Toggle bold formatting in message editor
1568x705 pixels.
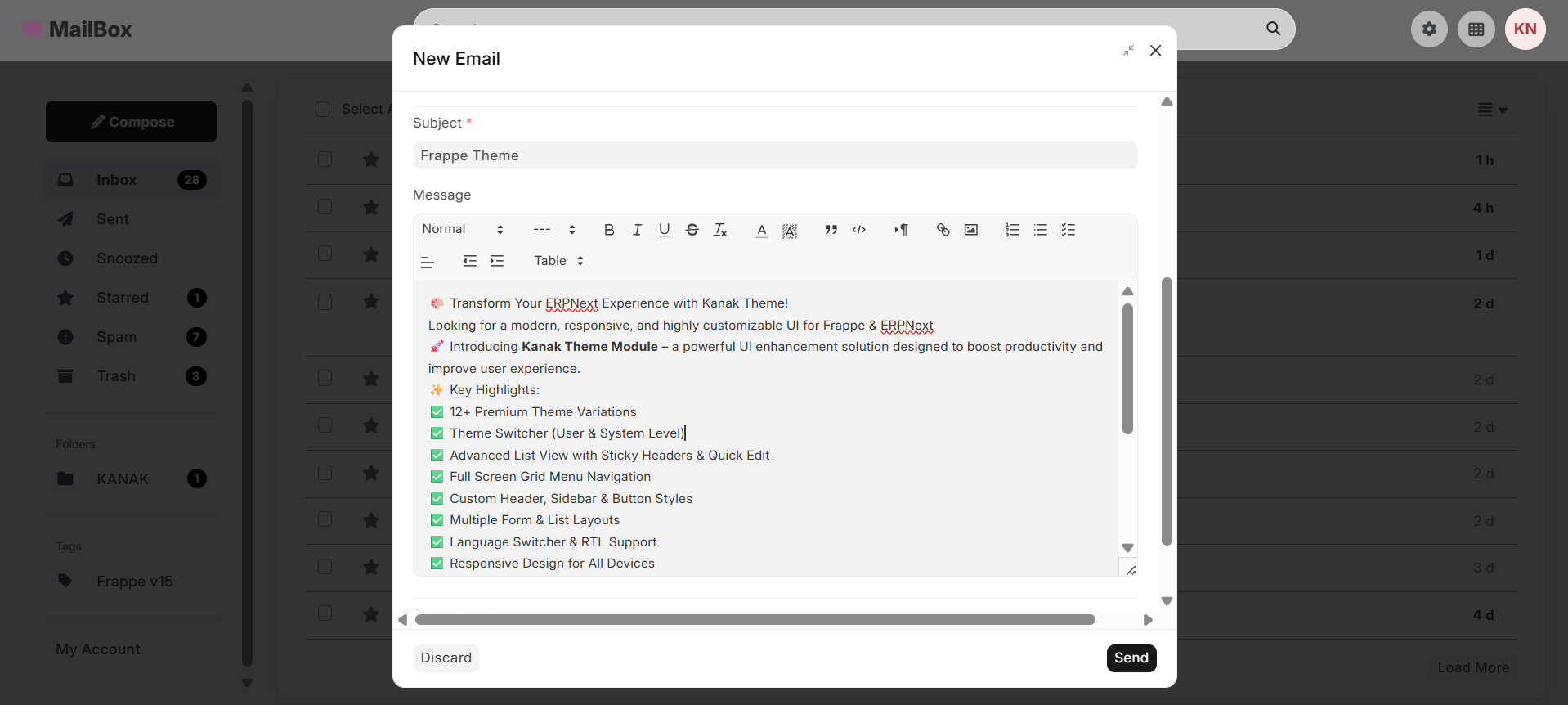click(609, 230)
